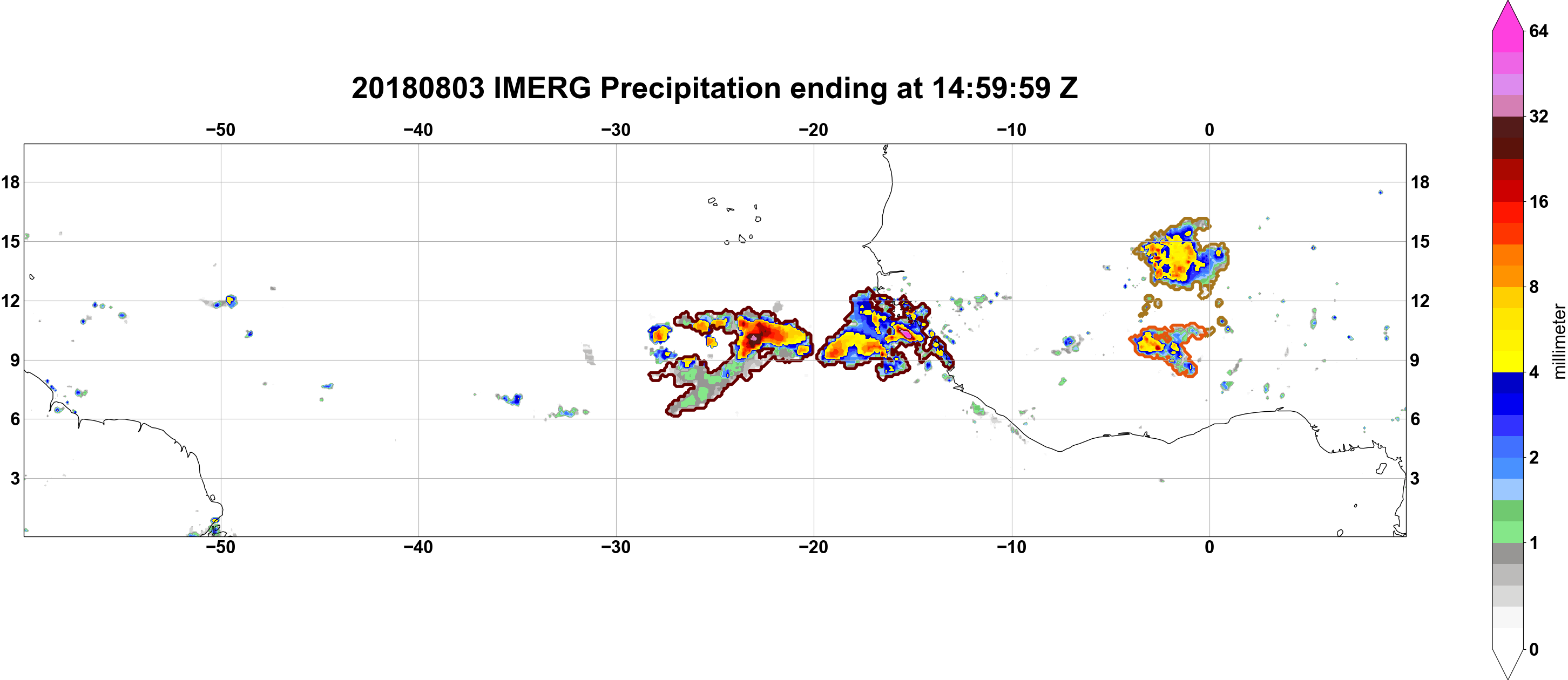Select the colorbar tick label "2"

tap(1534, 457)
